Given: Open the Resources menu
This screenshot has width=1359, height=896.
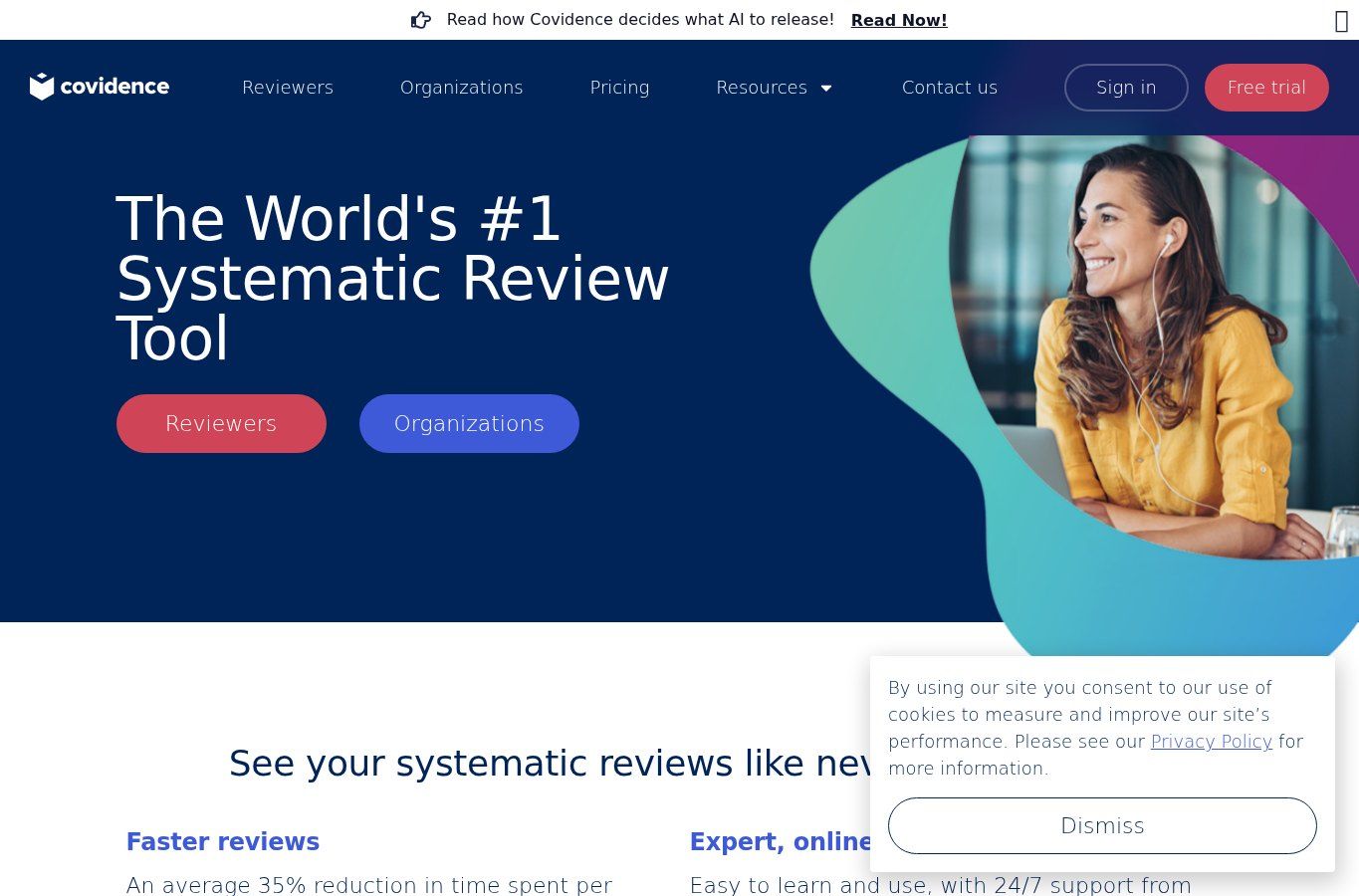Looking at the screenshot, I should (x=762, y=88).
